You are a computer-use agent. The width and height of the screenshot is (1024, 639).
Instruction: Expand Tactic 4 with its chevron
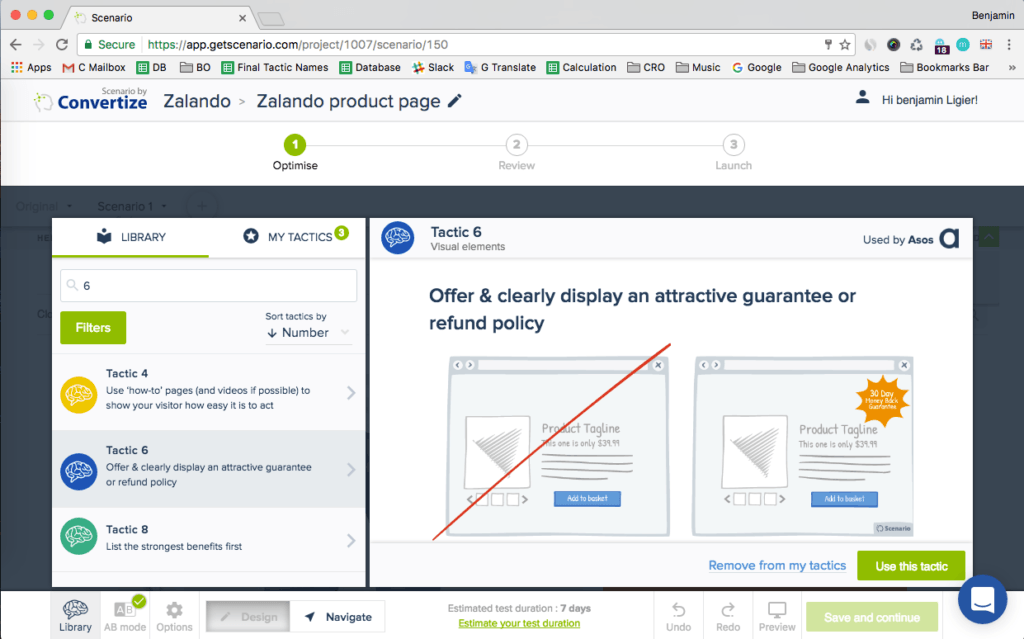[x=351, y=393]
